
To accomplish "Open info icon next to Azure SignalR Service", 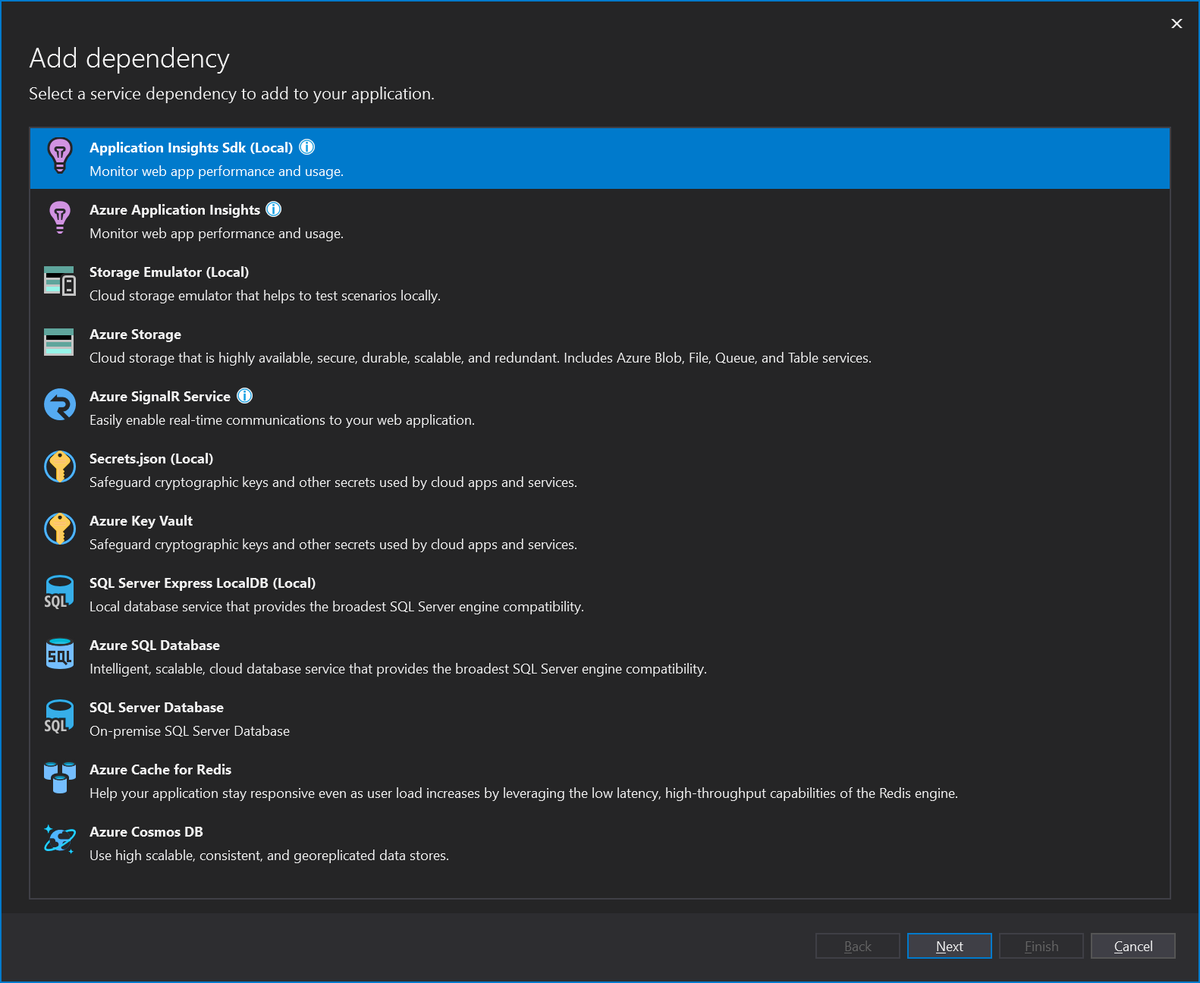I will 245,396.
